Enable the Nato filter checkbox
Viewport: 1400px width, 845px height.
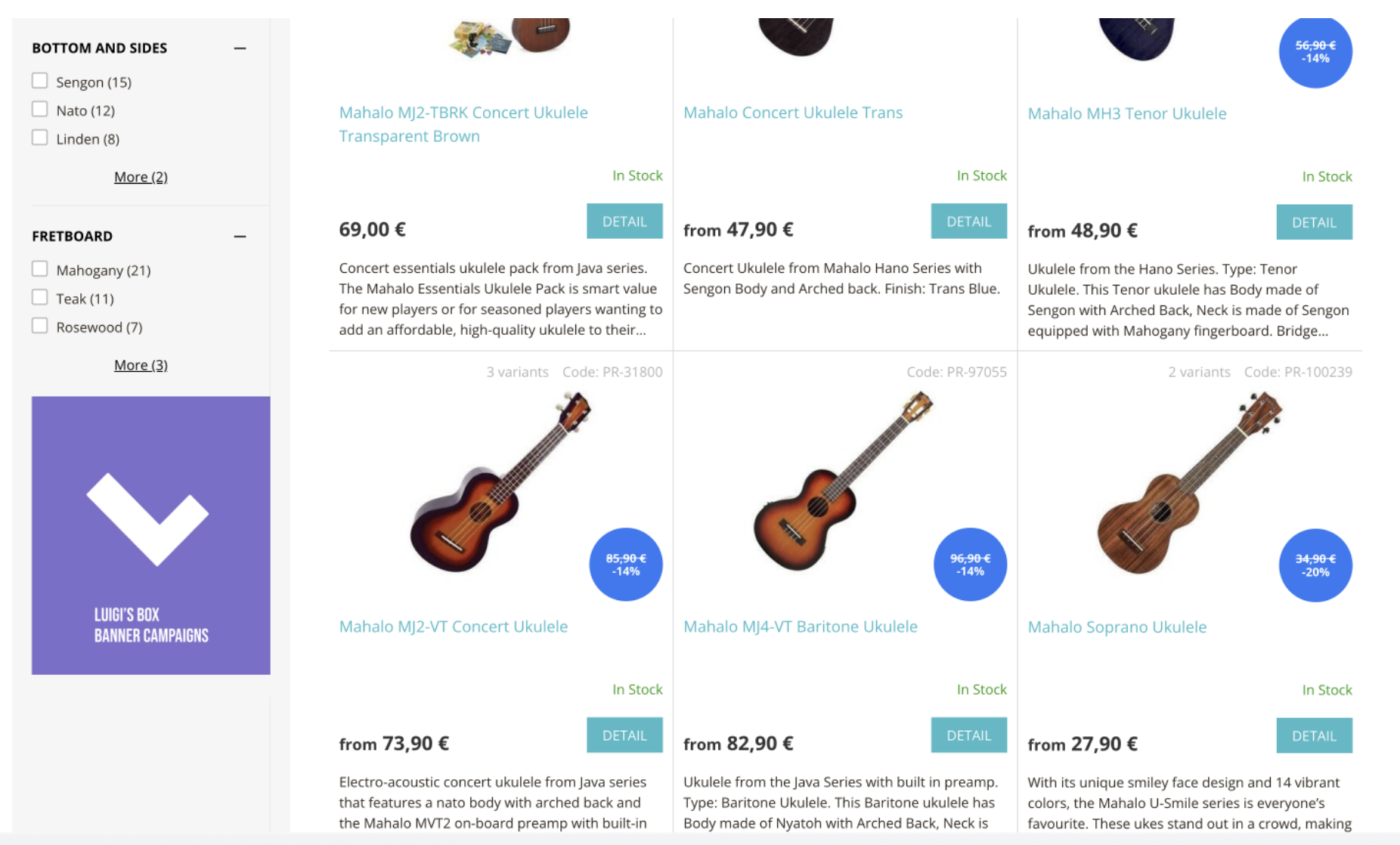(40, 110)
